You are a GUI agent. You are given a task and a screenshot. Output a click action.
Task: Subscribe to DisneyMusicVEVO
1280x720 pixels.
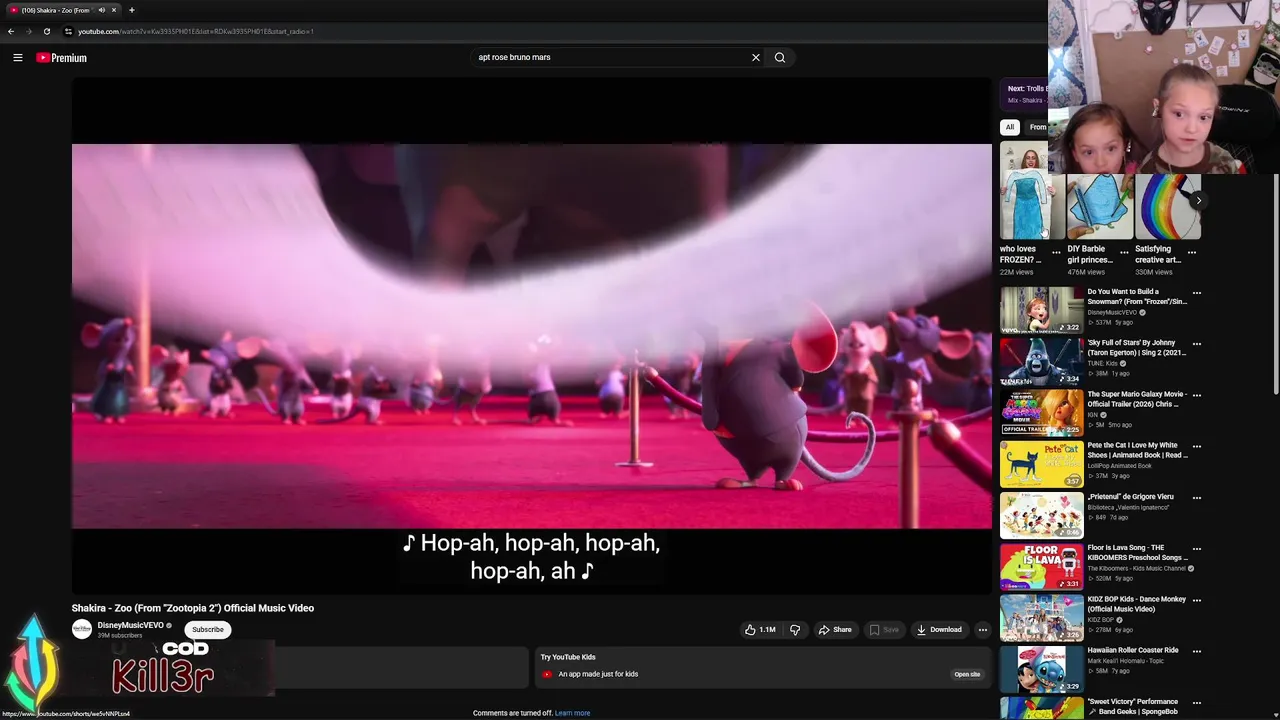pyautogui.click(x=208, y=630)
